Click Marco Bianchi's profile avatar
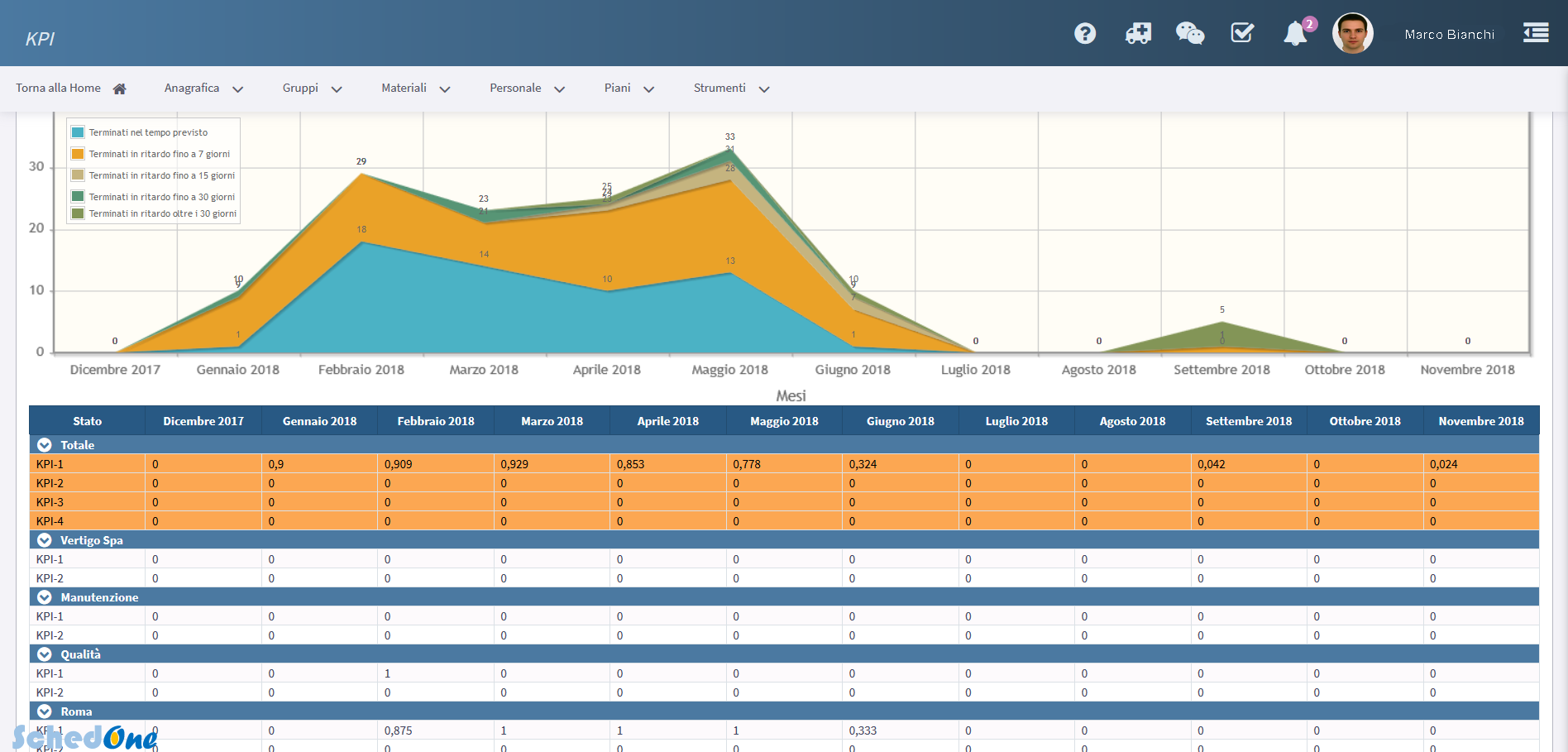 [1352, 34]
